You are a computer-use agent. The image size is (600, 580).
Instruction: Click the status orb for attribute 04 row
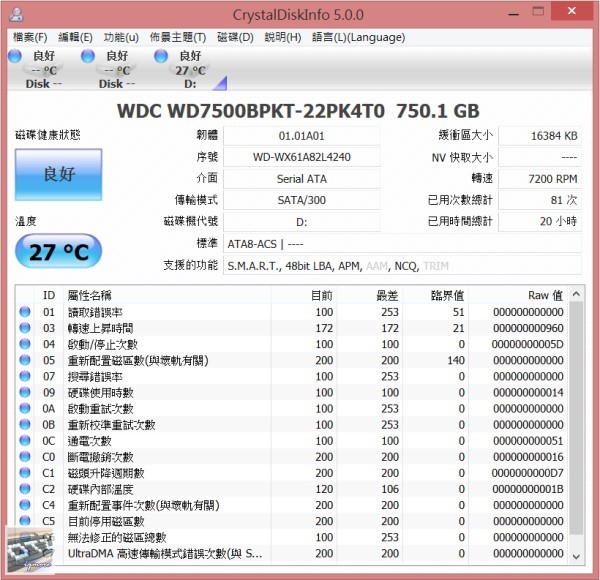25,344
